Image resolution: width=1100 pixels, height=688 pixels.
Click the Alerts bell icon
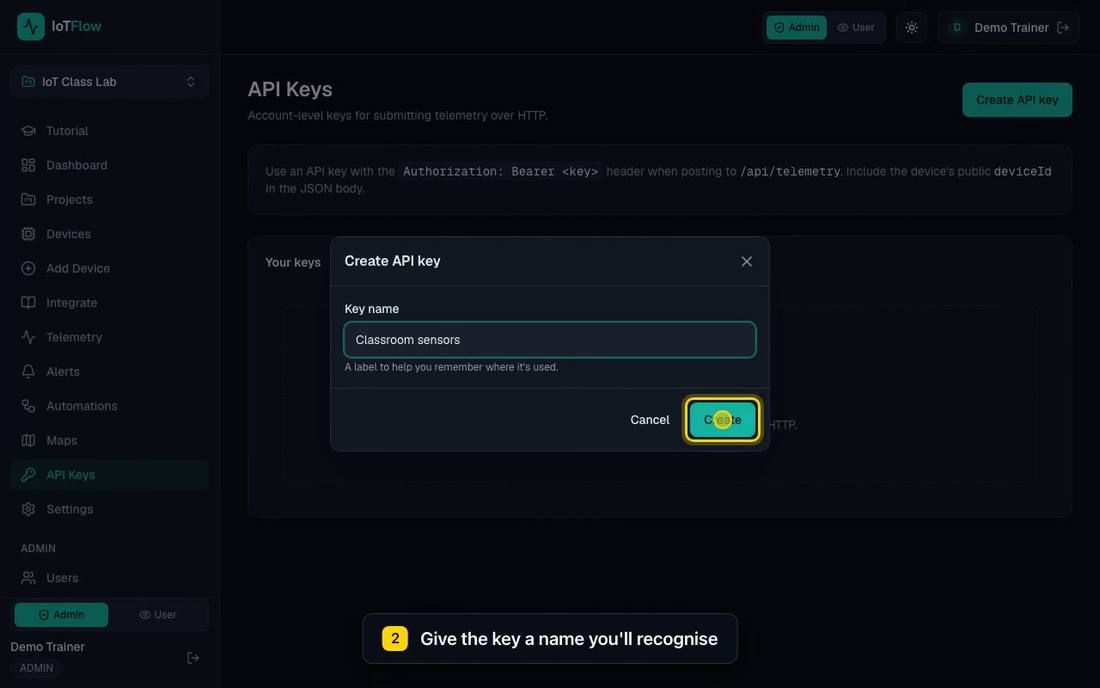click(x=28, y=372)
